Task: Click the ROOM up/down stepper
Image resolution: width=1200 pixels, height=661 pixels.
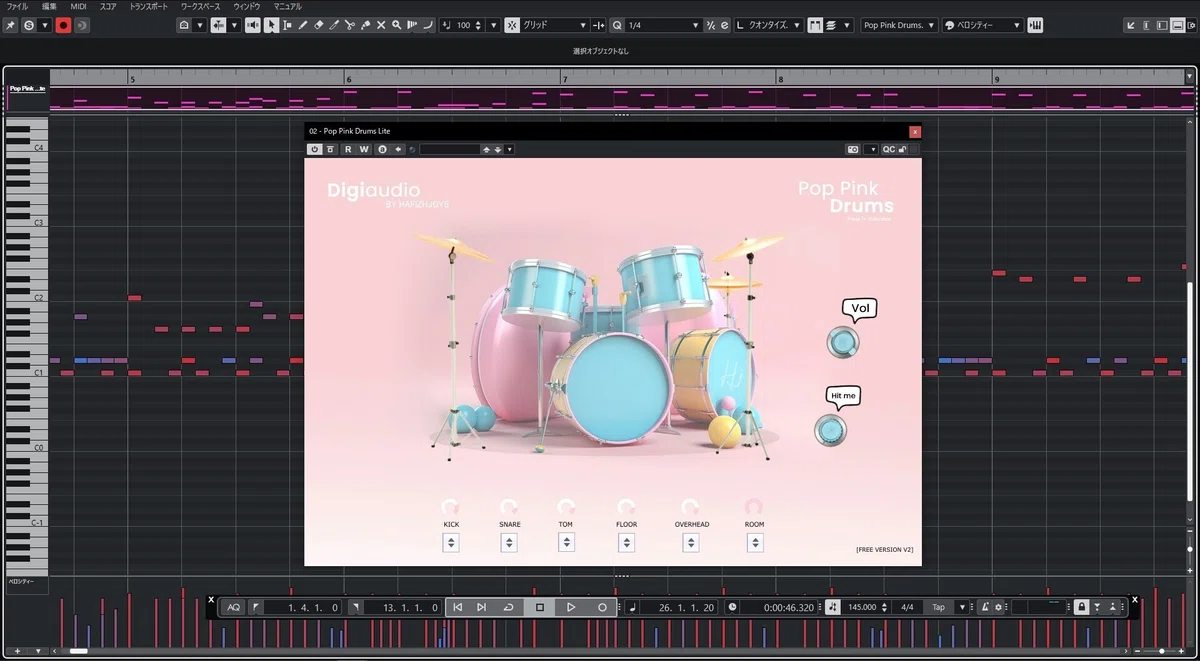Action: point(755,543)
